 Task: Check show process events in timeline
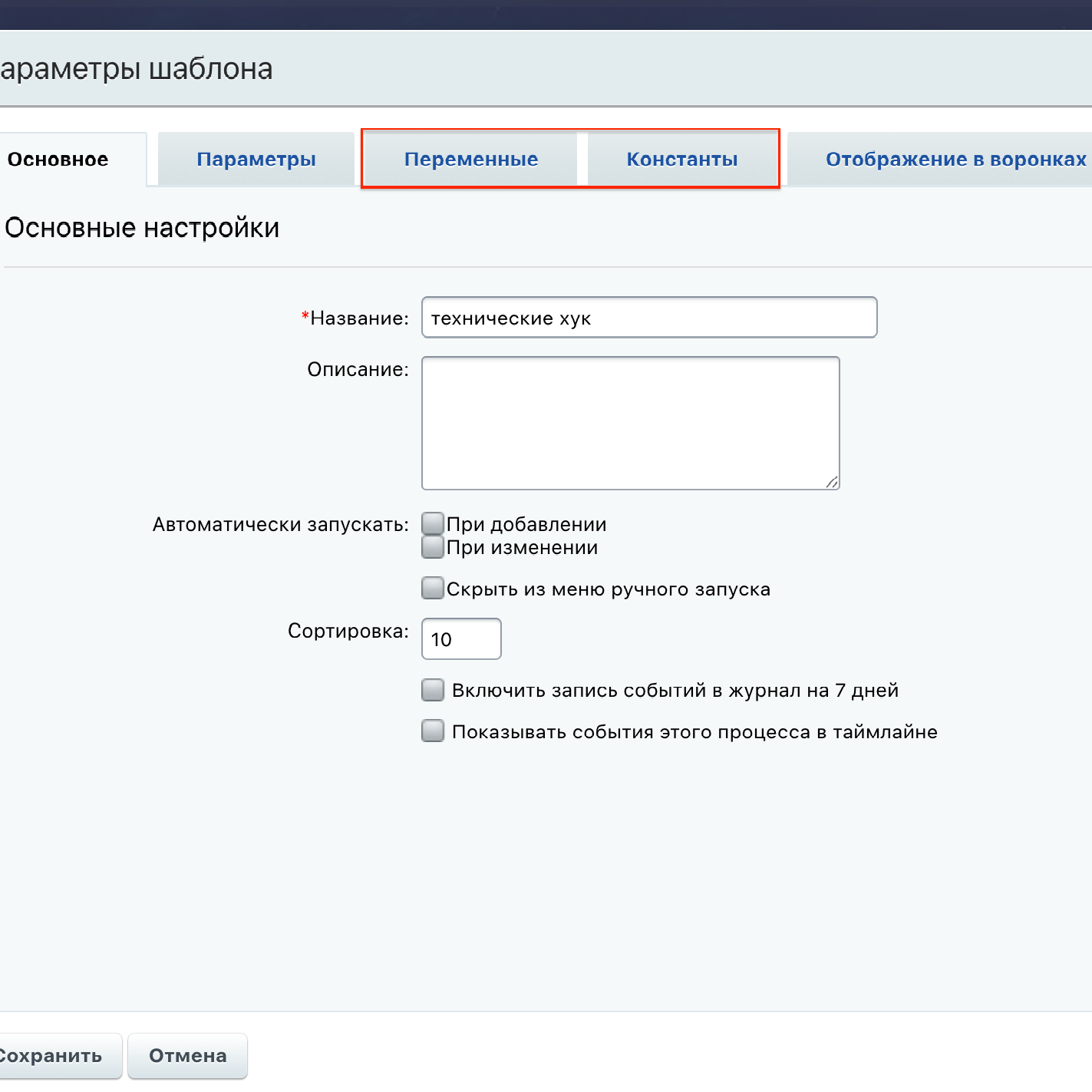pyautogui.click(x=432, y=731)
